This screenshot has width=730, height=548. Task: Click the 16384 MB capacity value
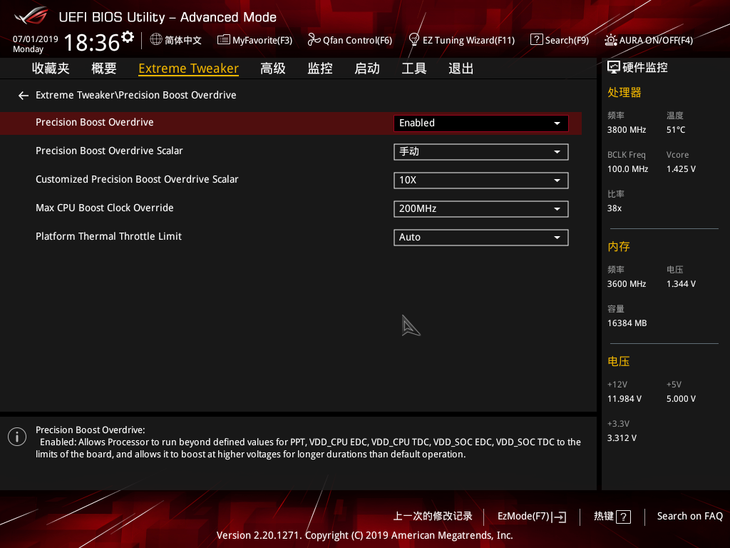point(627,323)
